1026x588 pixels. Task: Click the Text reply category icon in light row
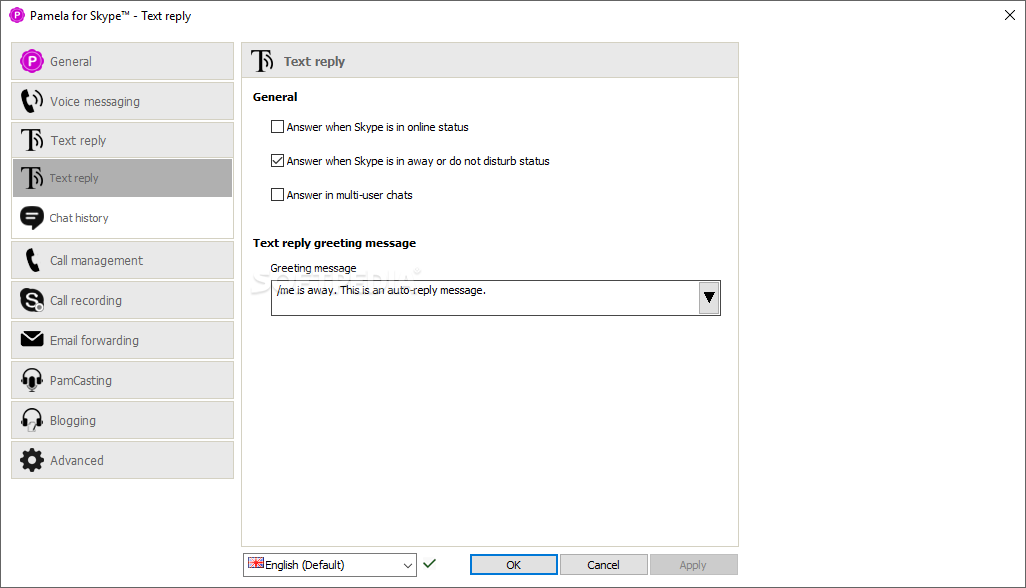click(31, 140)
